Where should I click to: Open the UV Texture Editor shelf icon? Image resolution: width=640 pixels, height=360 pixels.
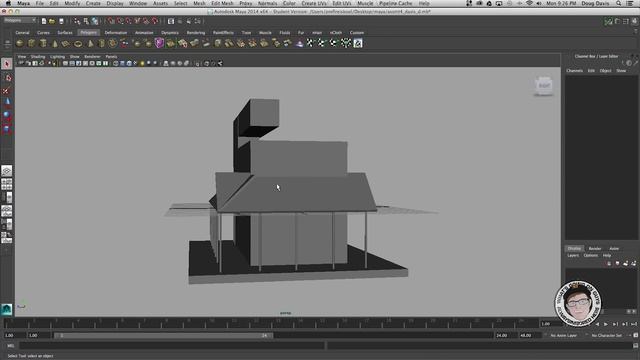358,43
